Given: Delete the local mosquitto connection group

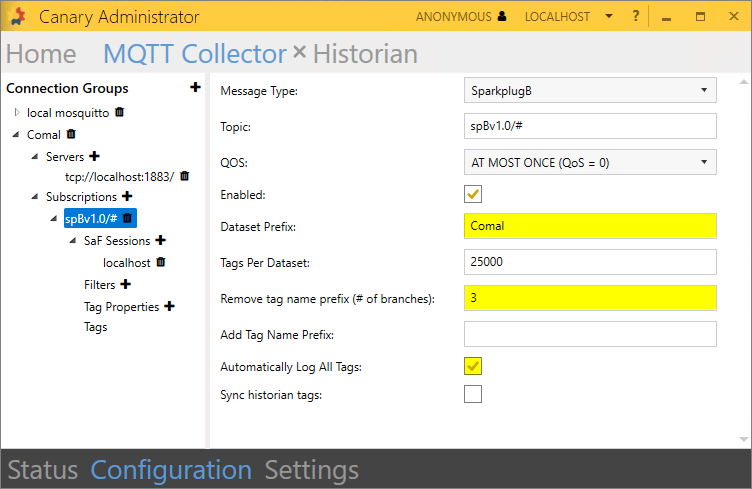Looking at the screenshot, I should pos(120,112).
